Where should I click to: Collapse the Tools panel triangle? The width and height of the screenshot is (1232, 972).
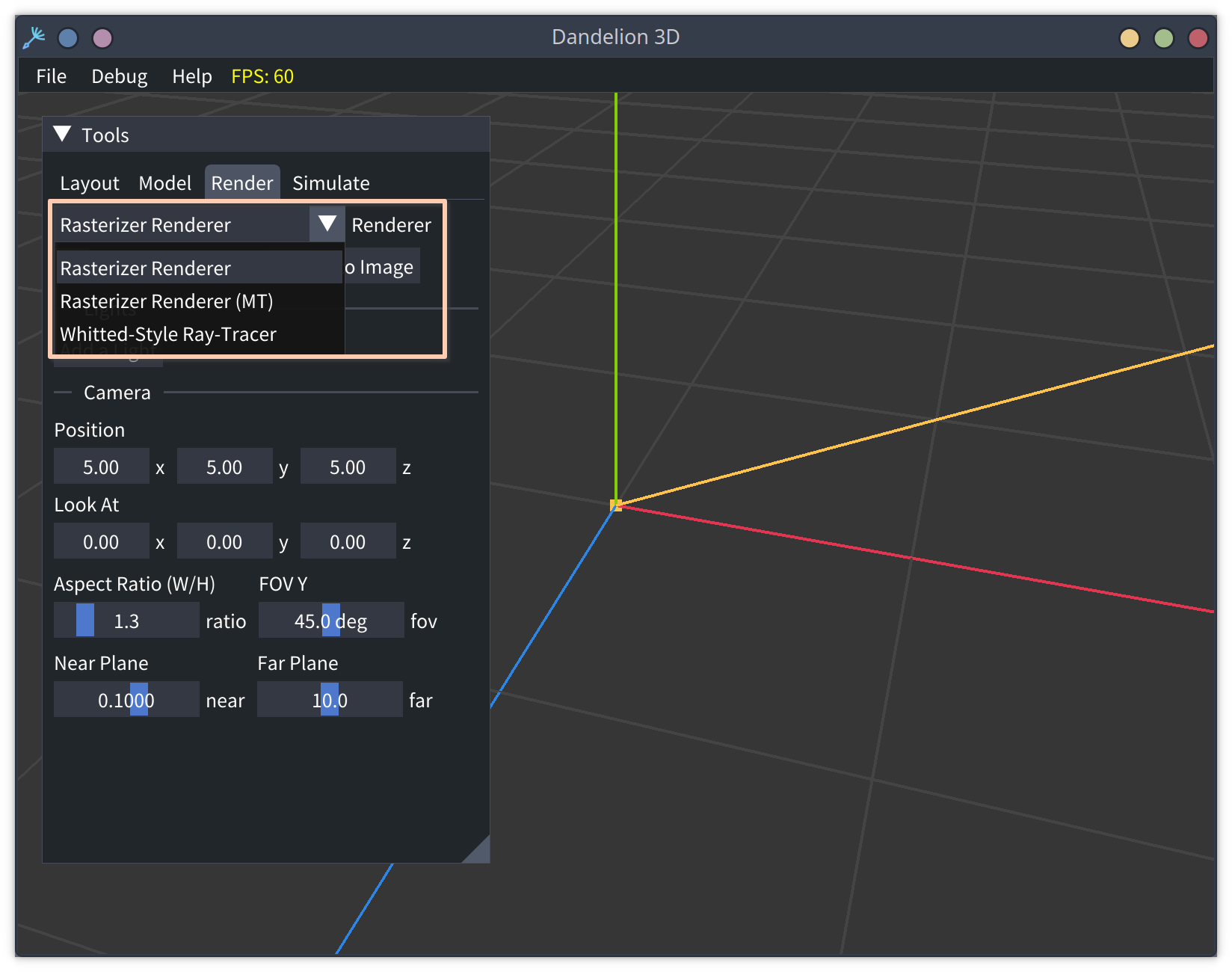tap(63, 135)
